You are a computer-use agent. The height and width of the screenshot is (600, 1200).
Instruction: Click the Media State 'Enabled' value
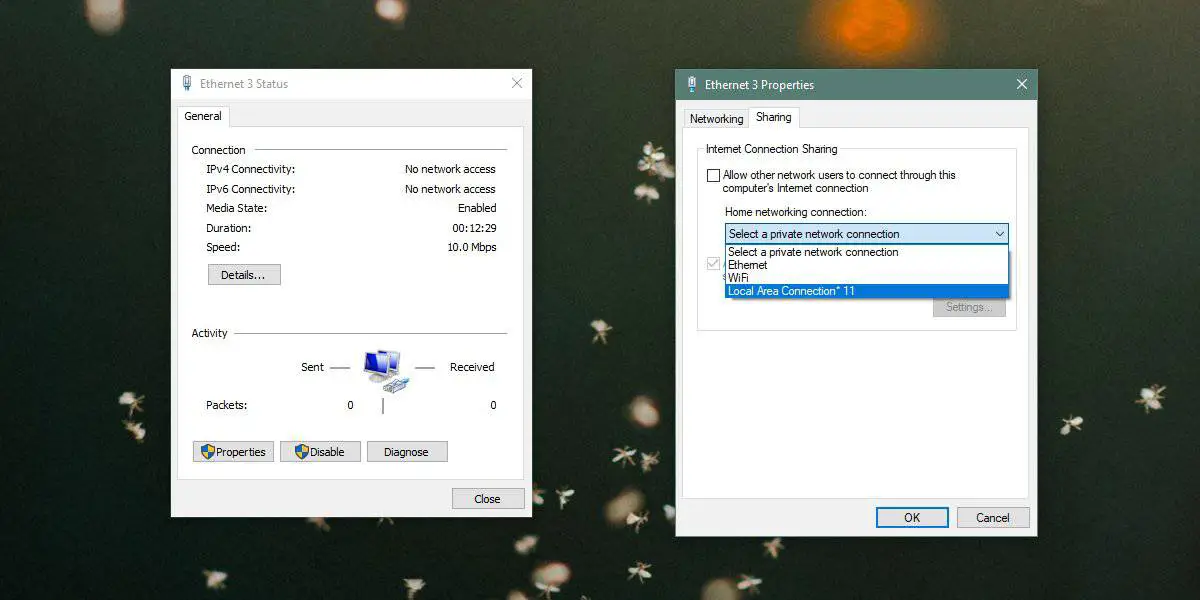(x=477, y=208)
